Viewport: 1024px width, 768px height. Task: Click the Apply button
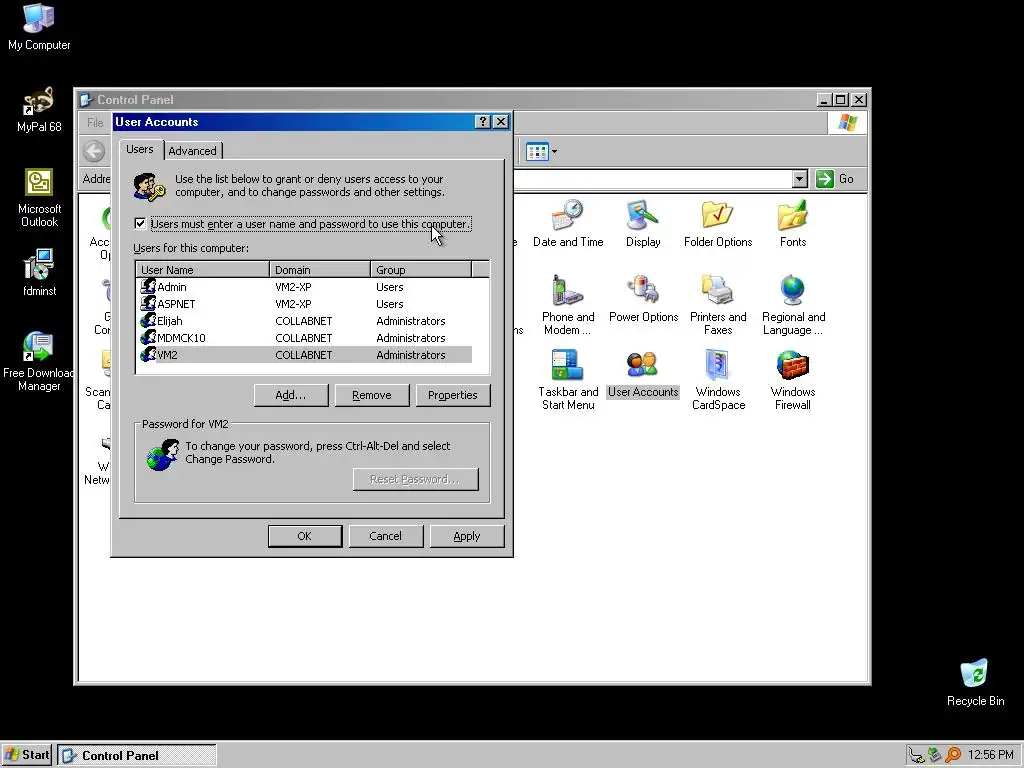click(466, 536)
